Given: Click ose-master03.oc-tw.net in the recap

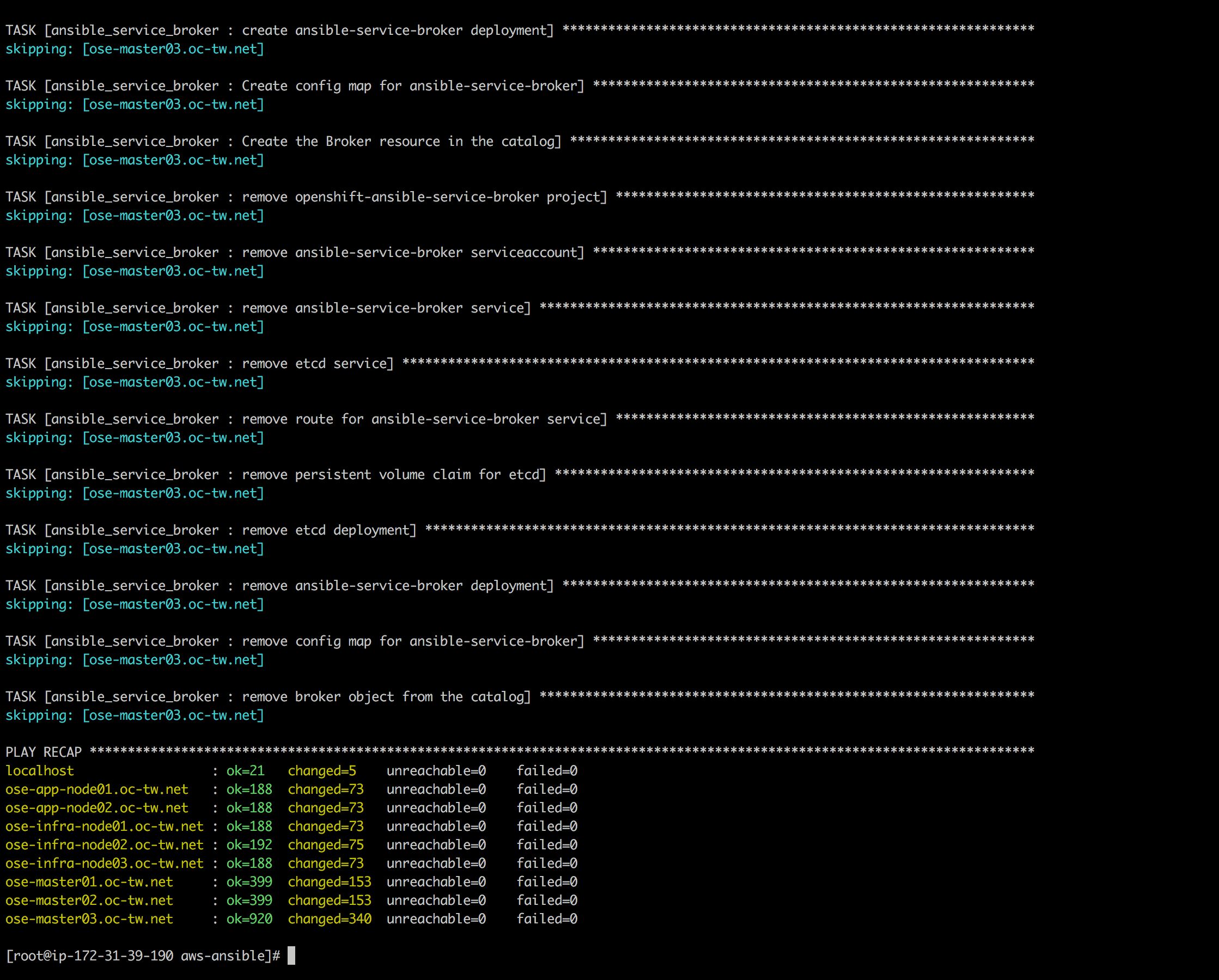Looking at the screenshot, I should [89, 919].
